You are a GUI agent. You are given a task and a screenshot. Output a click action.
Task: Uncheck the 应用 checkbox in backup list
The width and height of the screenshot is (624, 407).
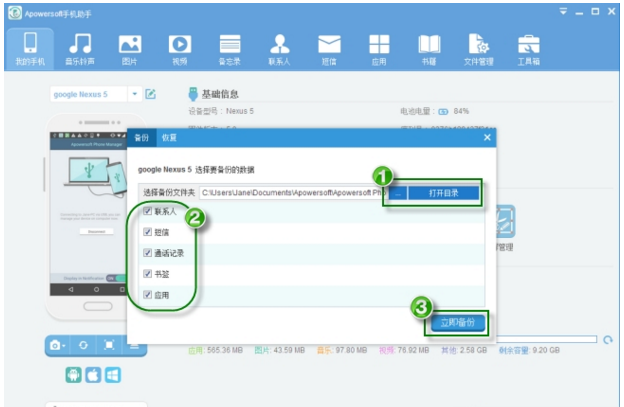147,294
